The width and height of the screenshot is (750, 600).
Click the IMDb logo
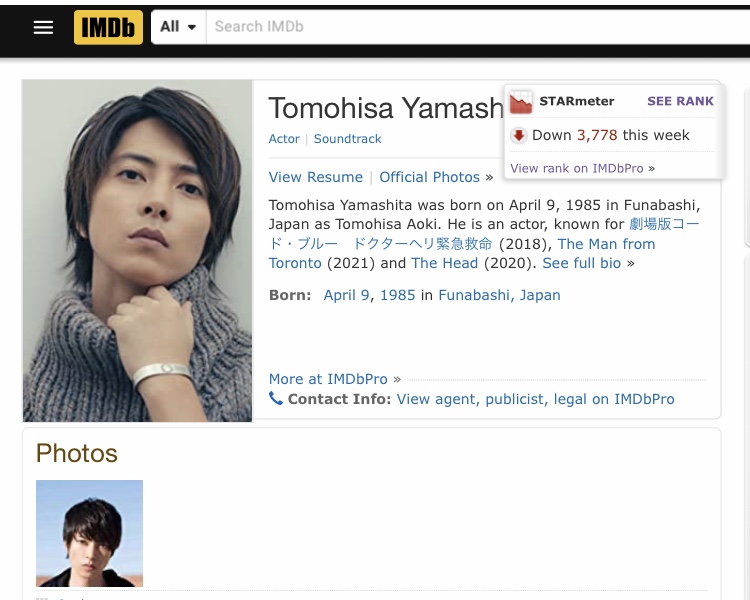click(108, 27)
